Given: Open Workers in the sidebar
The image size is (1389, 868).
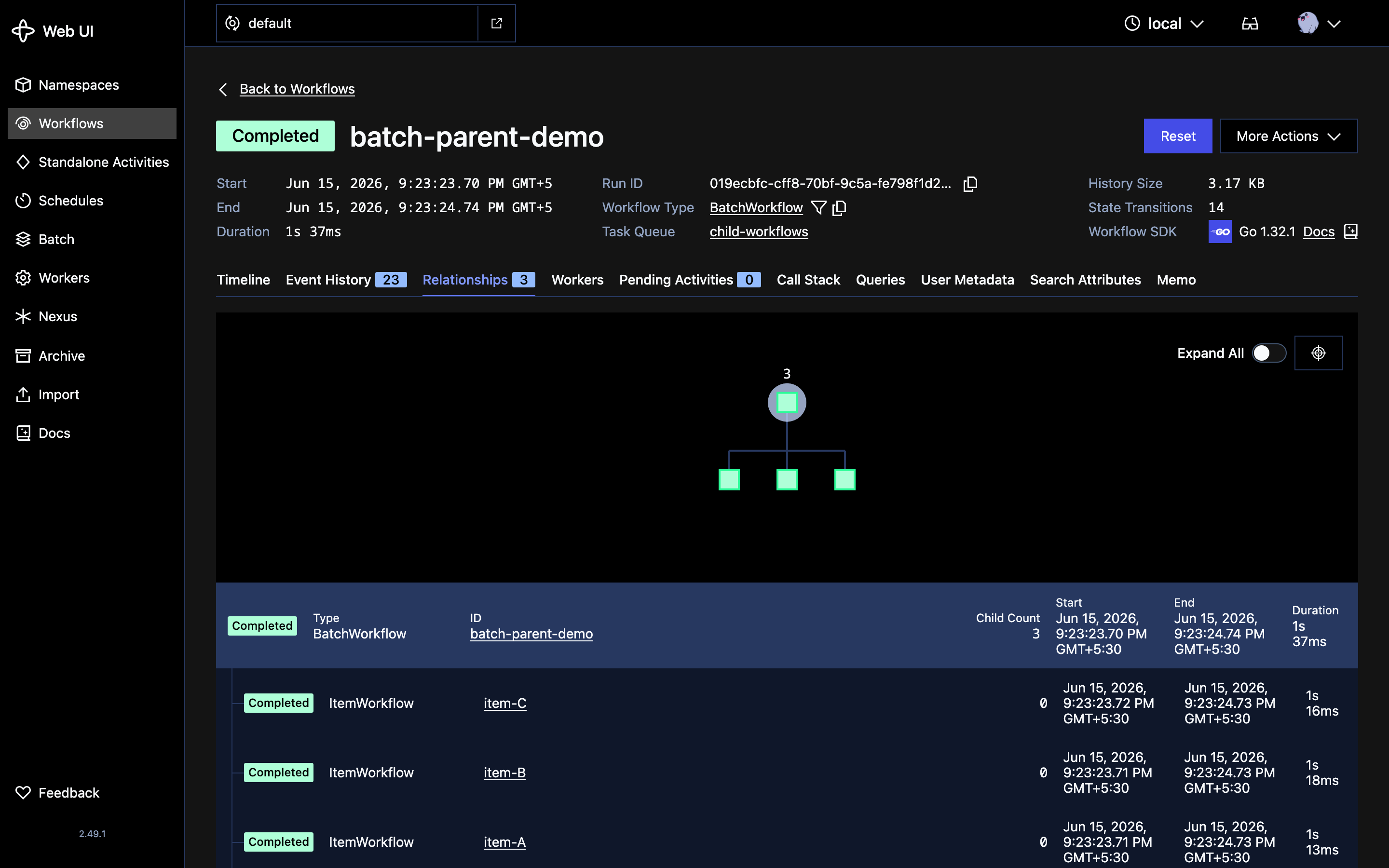Looking at the screenshot, I should click(x=92, y=278).
